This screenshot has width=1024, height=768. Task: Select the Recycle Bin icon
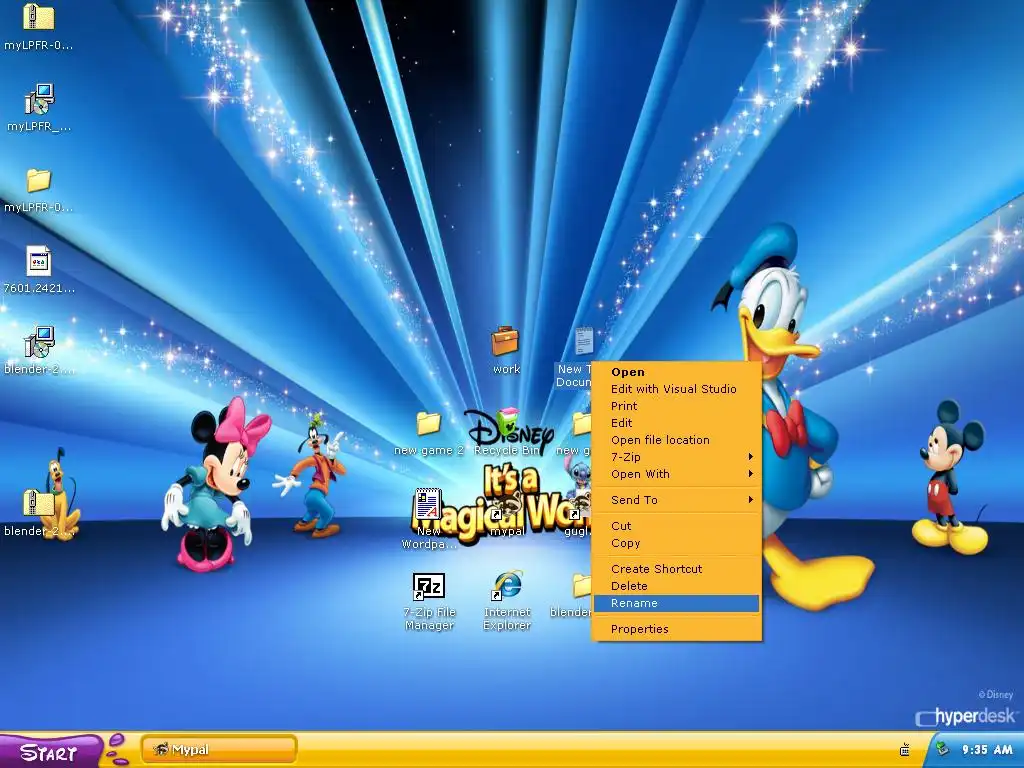(x=507, y=423)
